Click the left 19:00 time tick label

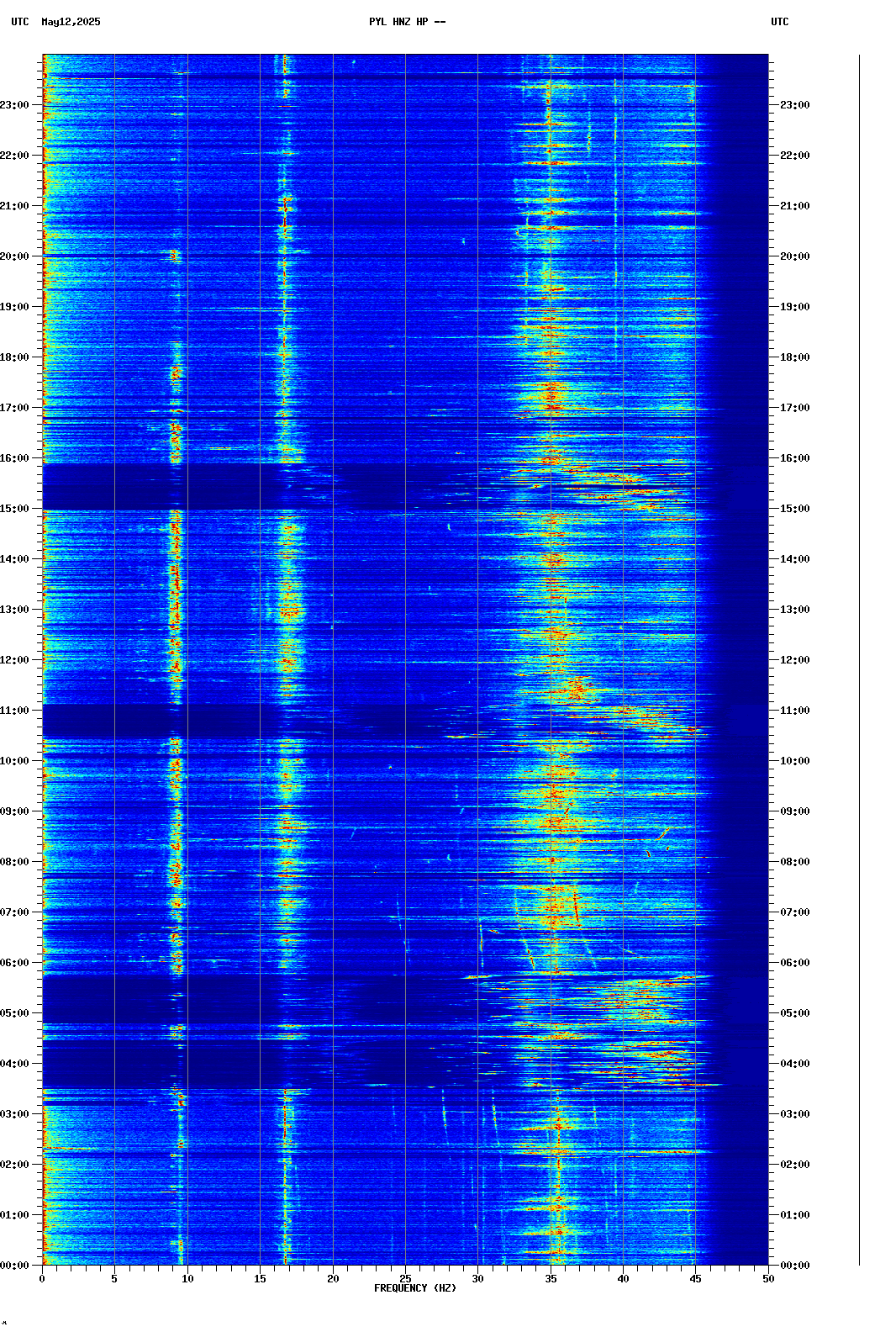point(14,307)
